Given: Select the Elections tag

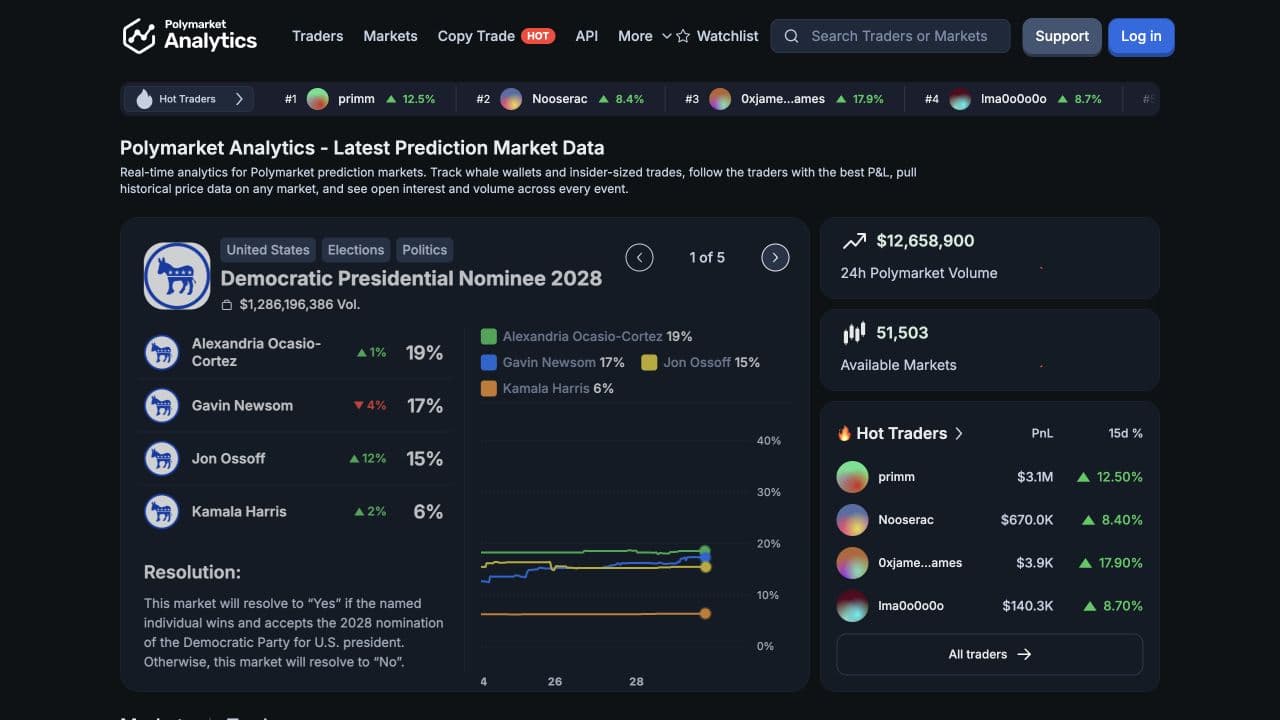Looking at the screenshot, I should click(x=356, y=250).
